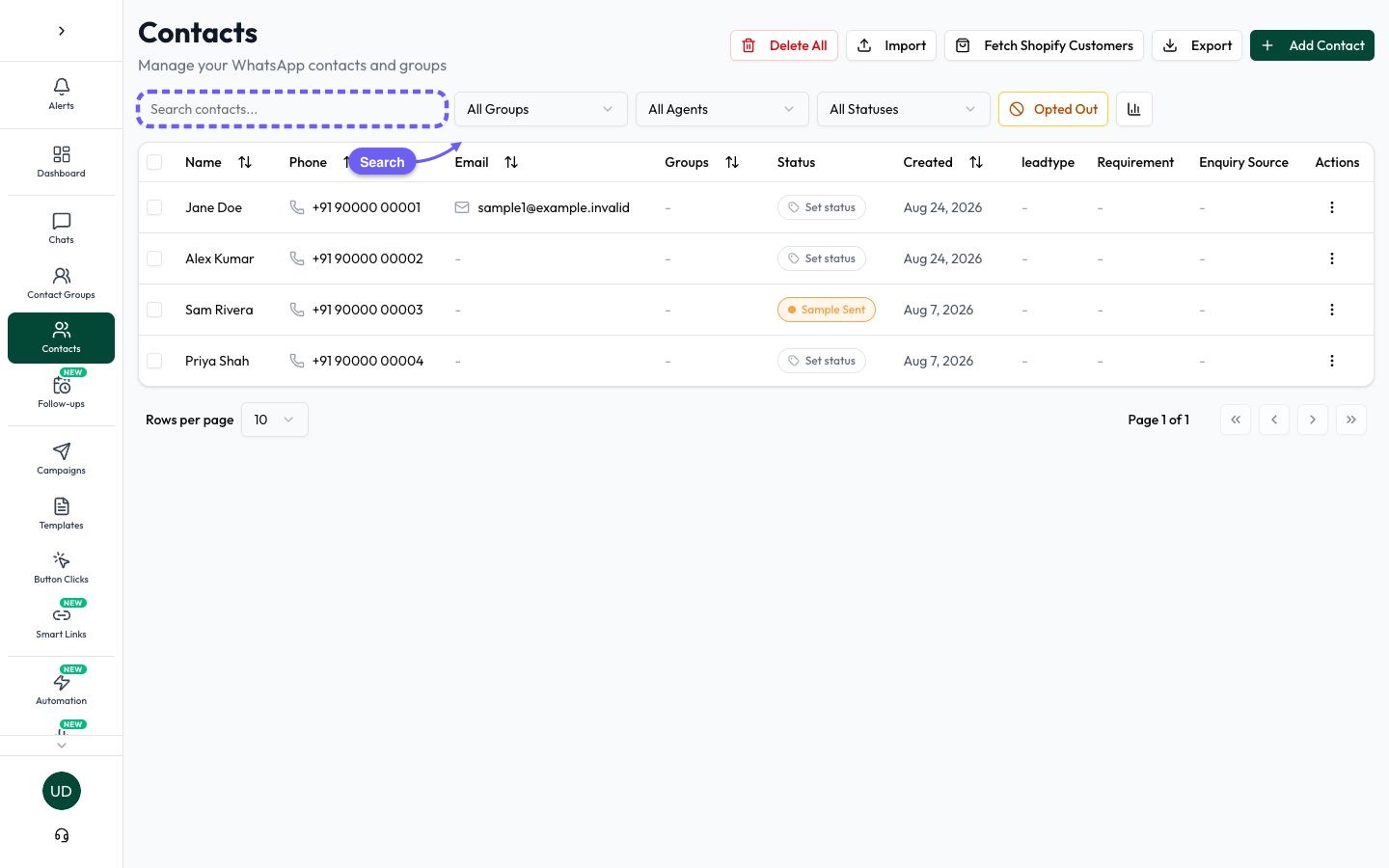Sort contacts by the Email column
The height and width of the screenshot is (868, 1389).
(511, 162)
